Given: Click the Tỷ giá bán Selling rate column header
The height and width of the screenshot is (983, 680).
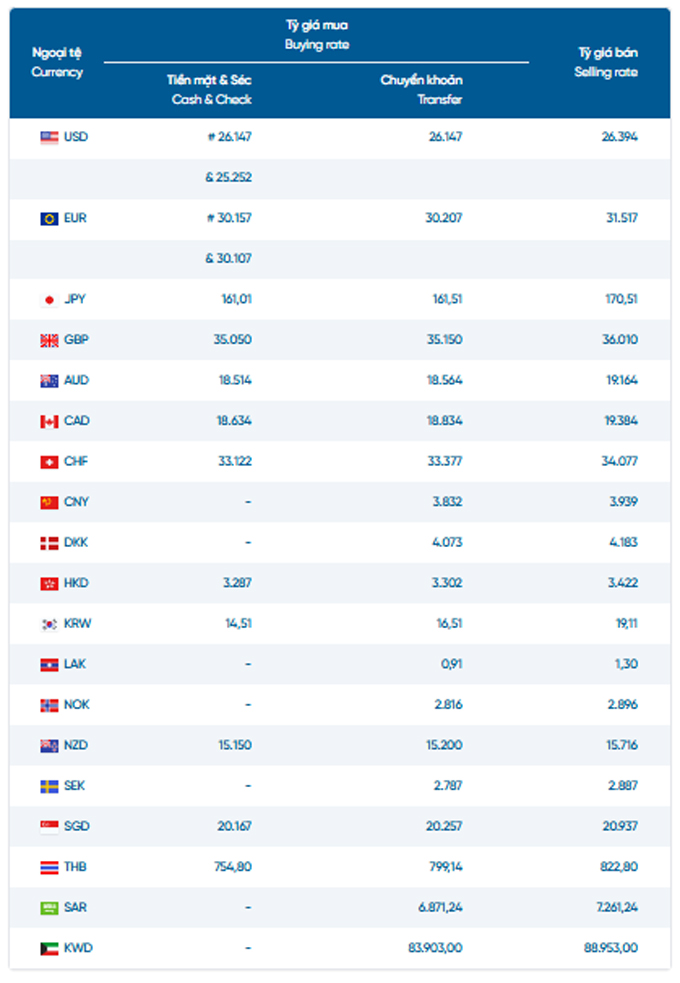Looking at the screenshot, I should (606, 62).
